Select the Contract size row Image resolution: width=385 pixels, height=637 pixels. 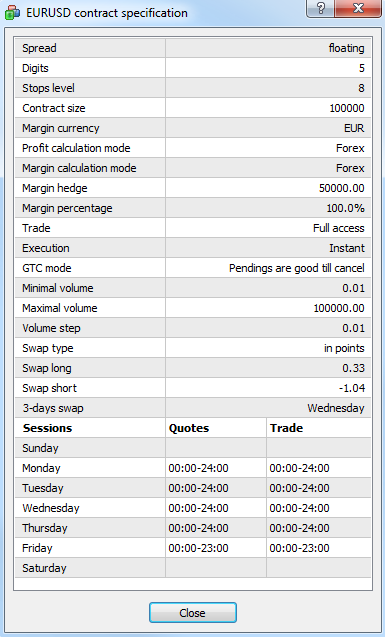[193, 108]
